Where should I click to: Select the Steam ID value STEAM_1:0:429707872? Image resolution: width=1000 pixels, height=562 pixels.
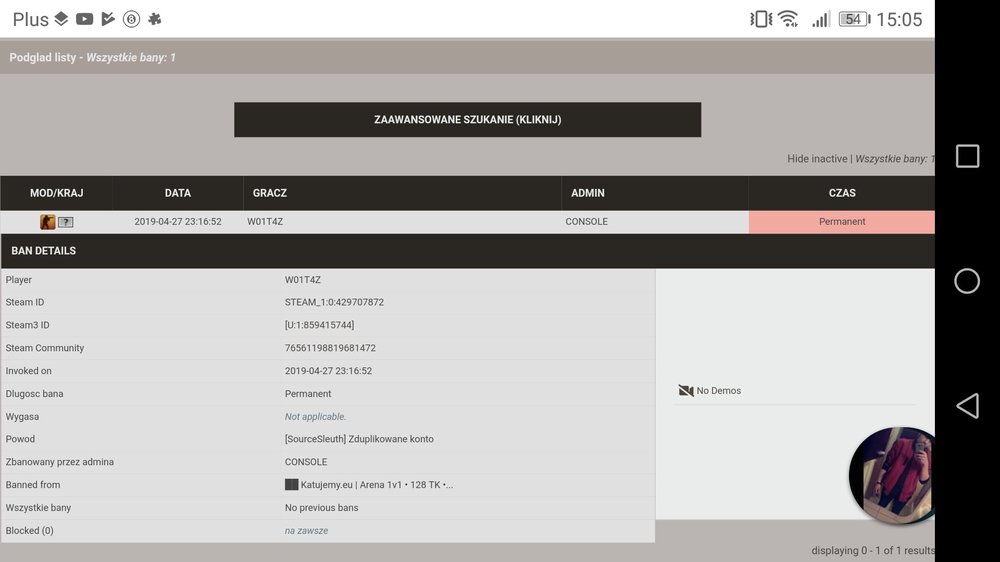[334, 302]
